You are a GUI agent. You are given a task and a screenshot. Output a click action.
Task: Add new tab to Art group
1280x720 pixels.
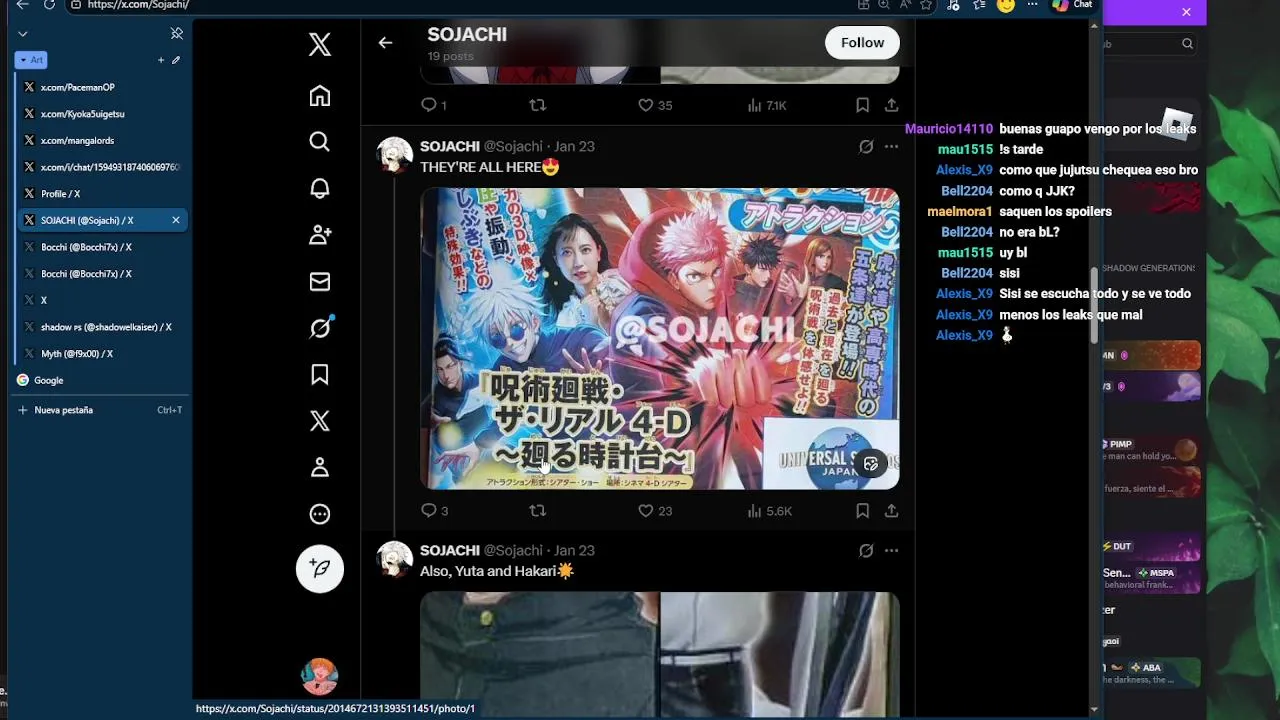[x=160, y=60]
